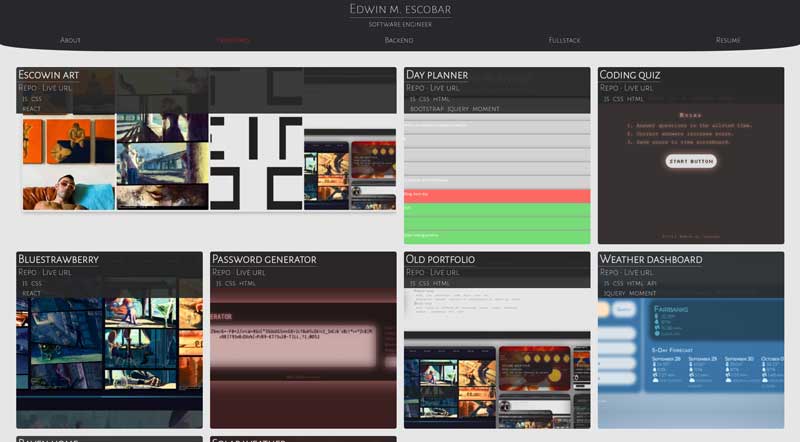The height and width of the screenshot is (442, 800).
Task: Open the Repo link for Escowin art
Action: pos(27,88)
